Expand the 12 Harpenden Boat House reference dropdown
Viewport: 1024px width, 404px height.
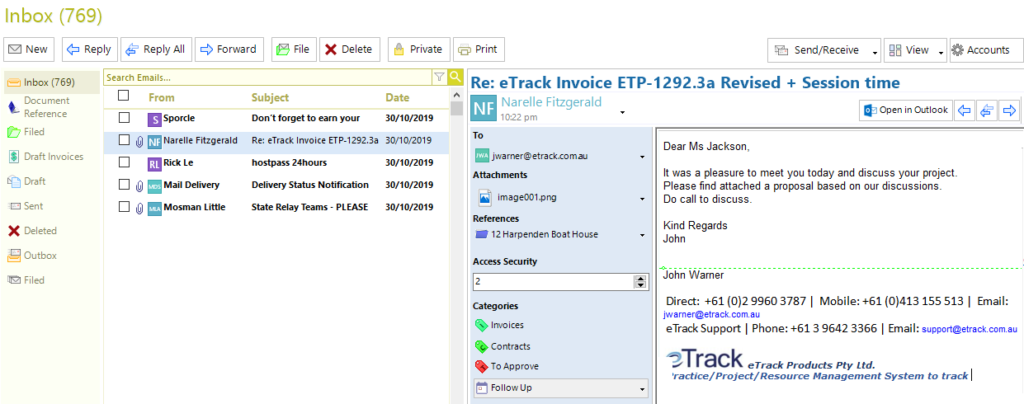pos(643,235)
